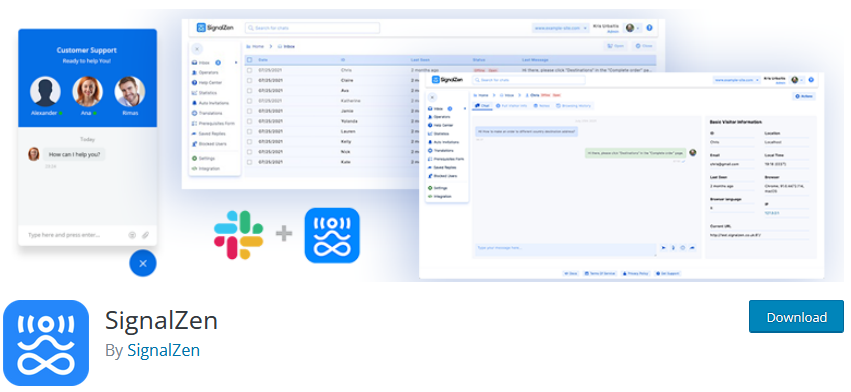The height and width of the screenshot is (392, 851).
Task: Check the checkbox on the Yolanda row
Action: click(x=249, y=121)
